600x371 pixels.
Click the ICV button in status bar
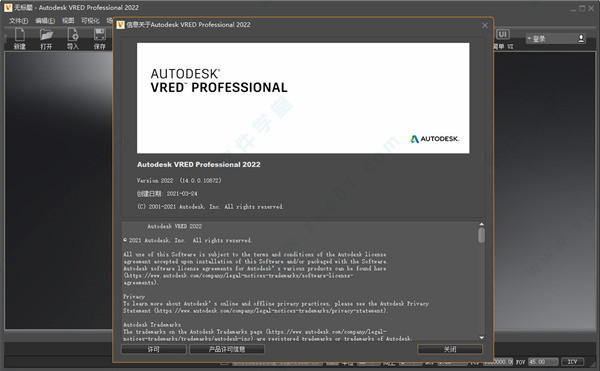point(572,361)
